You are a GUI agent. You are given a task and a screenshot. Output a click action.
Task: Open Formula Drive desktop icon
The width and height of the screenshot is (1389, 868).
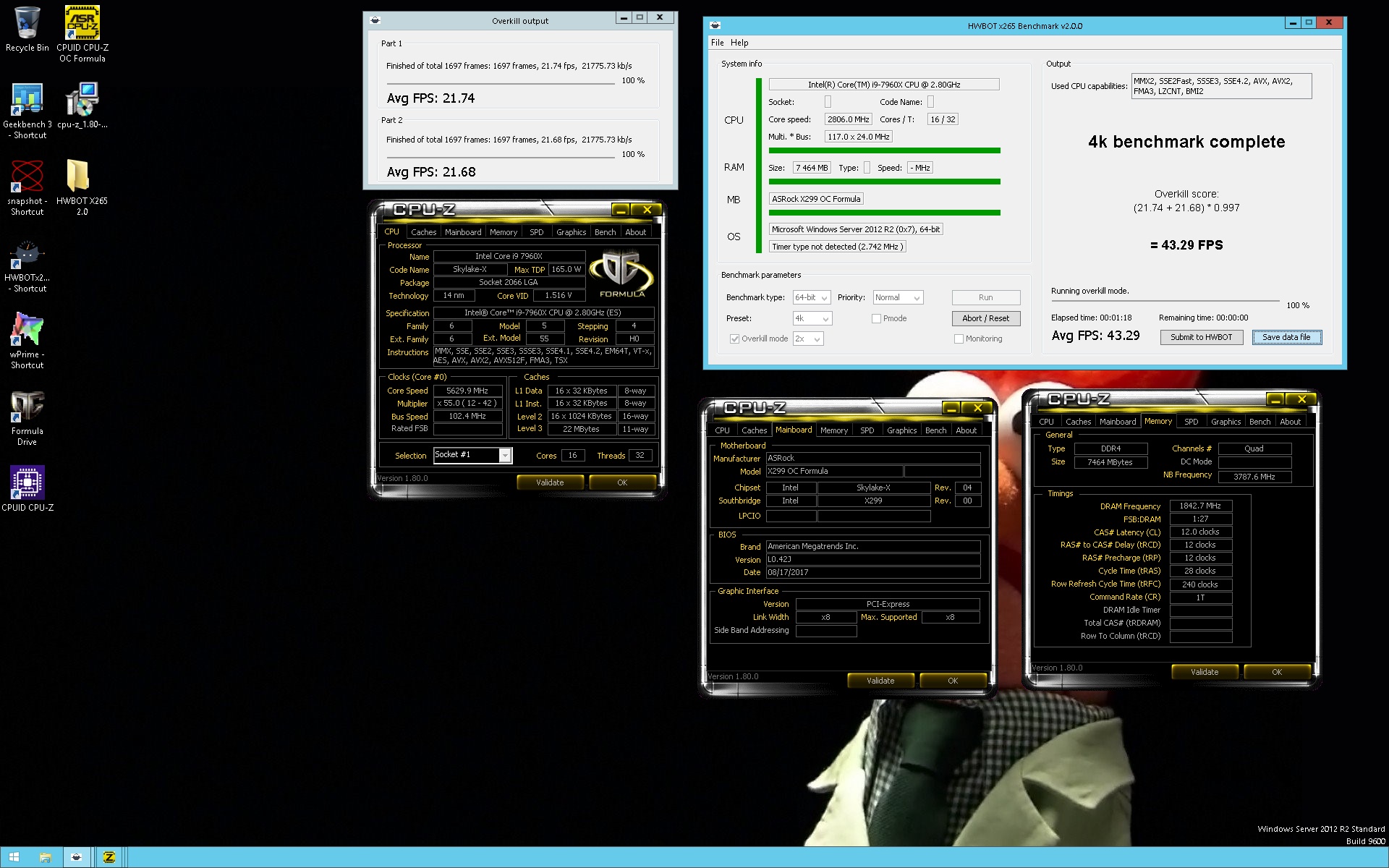click(27, 417)
